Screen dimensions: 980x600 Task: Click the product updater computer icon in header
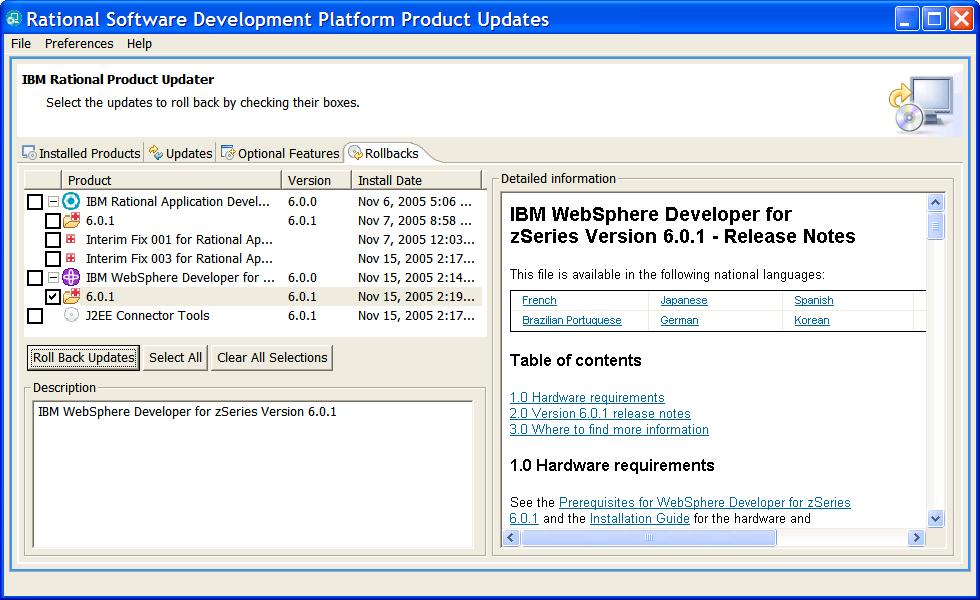919,106
